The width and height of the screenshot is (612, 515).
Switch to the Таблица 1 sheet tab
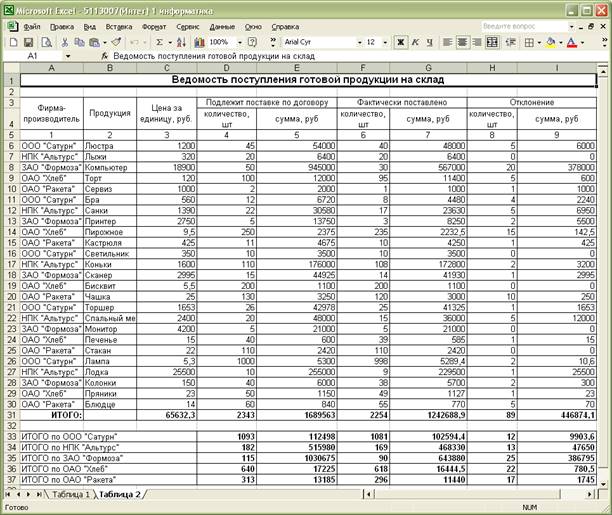tap(70, 494)
